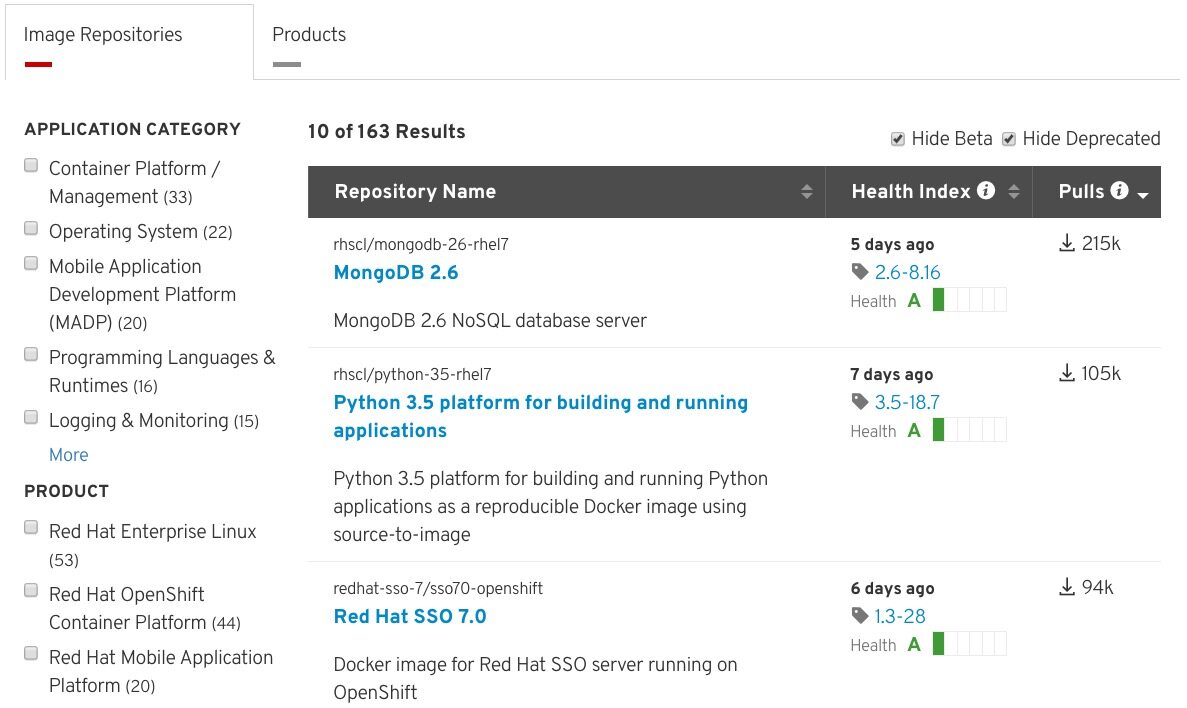Filter by Red Hat Enterprise Linux product
This screenshot has height=708, width=1187.
click(x=31, y=528)
